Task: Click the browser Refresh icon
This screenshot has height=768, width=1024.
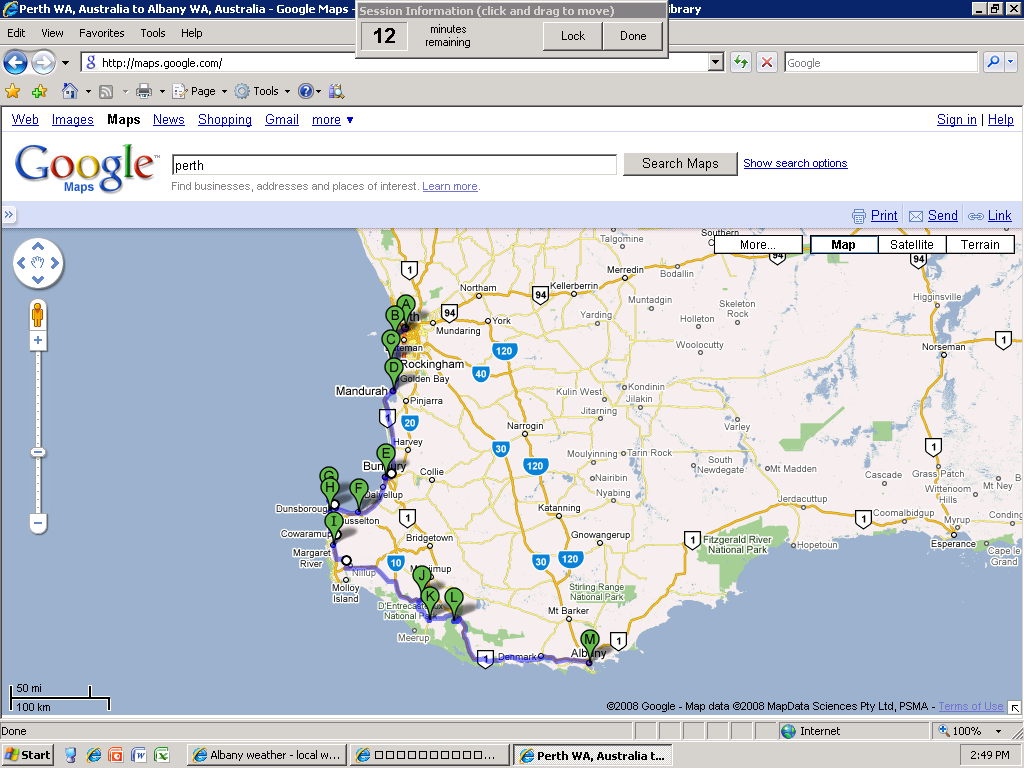Action: [x=741, y=62]
